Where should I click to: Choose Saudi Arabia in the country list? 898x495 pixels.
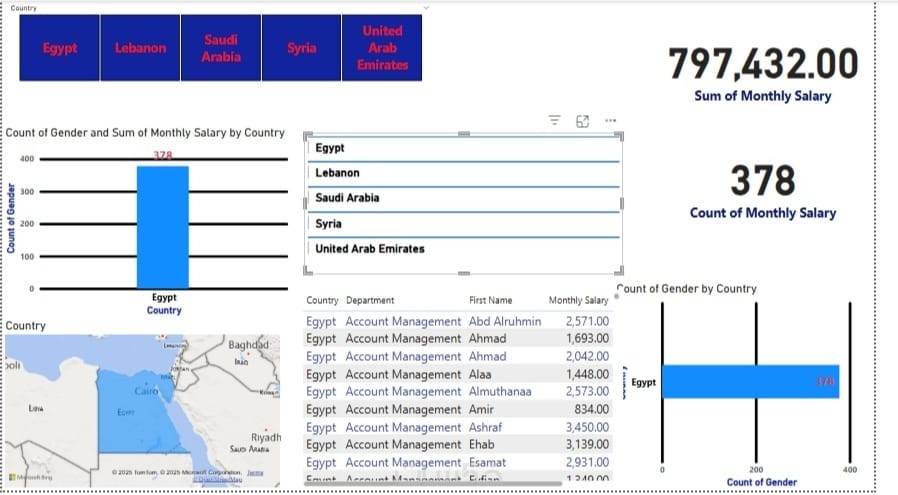pyautogui.click(x=463, y=198)
